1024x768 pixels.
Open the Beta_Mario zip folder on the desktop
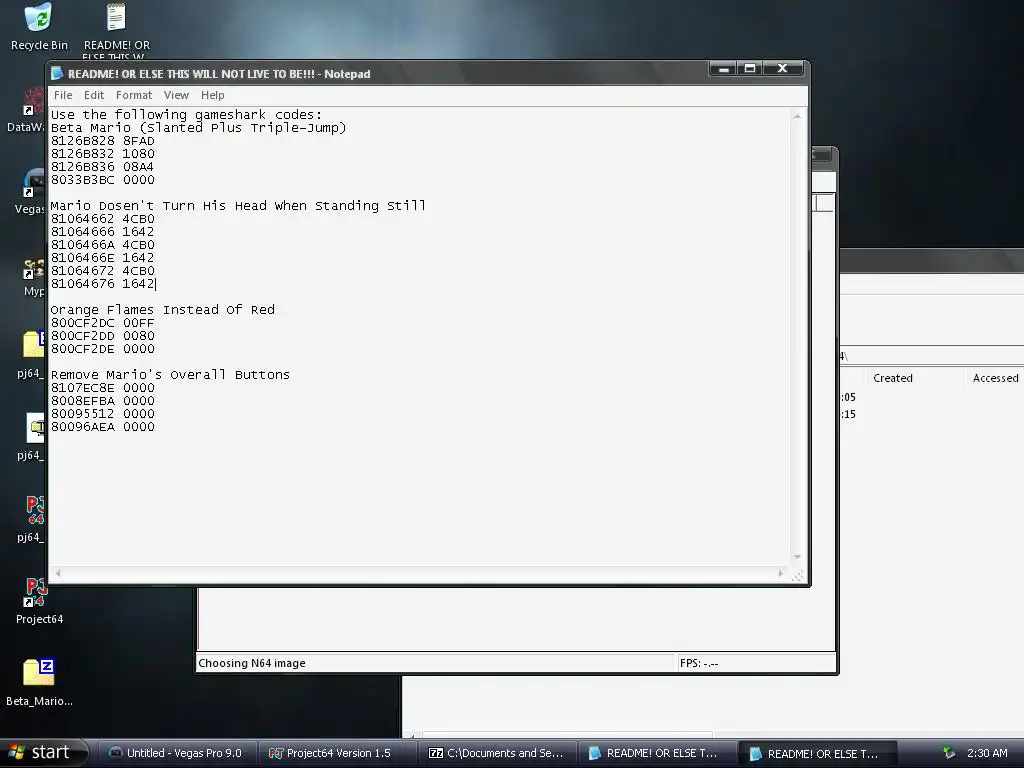(x=39, y=682)
